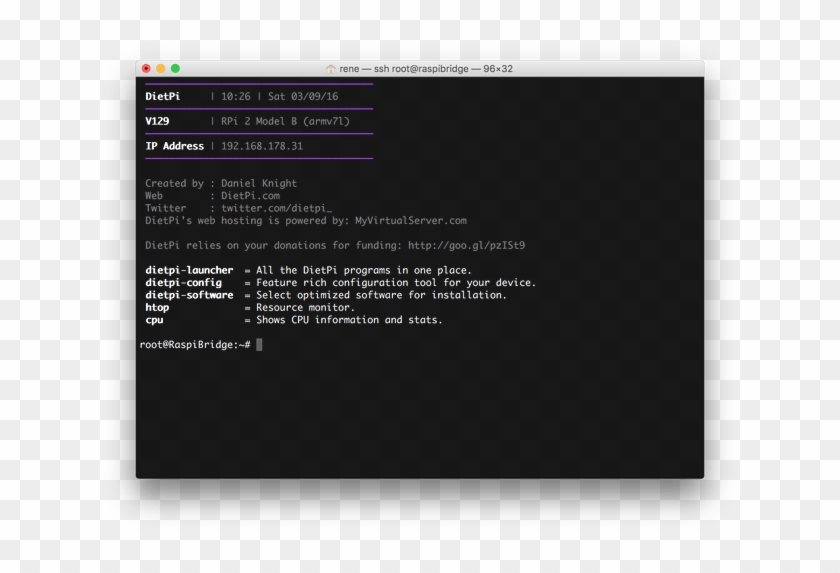
Task: Minimize the terminal using yellow button
Action: click(160, 69)
